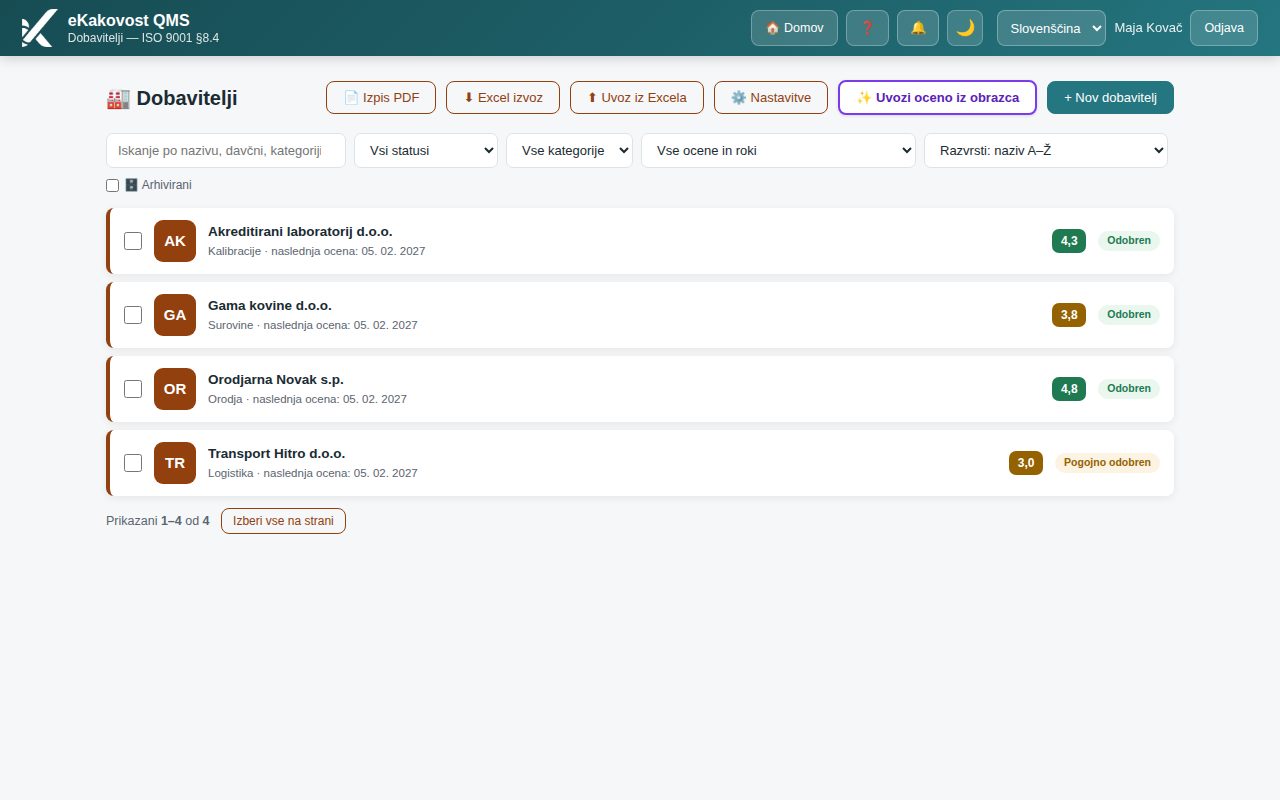The height and width of the screenshot is (800, 1280).
Task: Go home with the Domov button
Action: pos(794,28)
